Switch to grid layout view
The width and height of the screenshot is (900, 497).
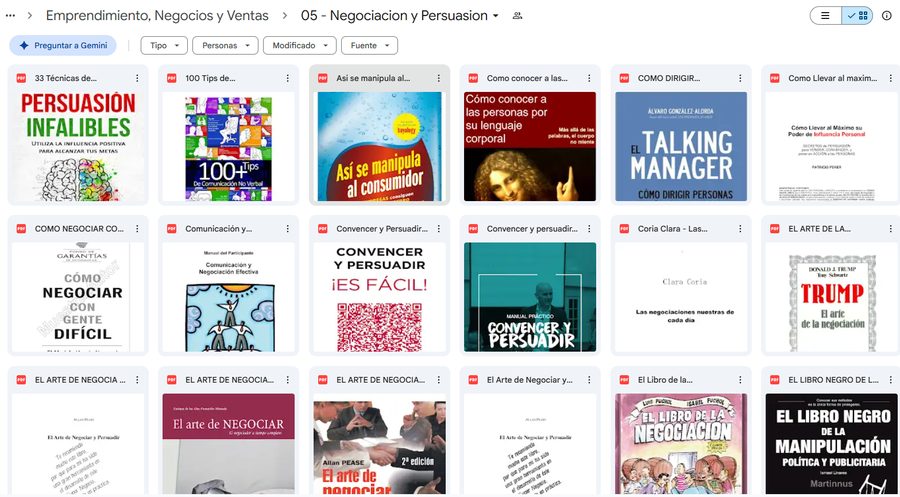858,15
